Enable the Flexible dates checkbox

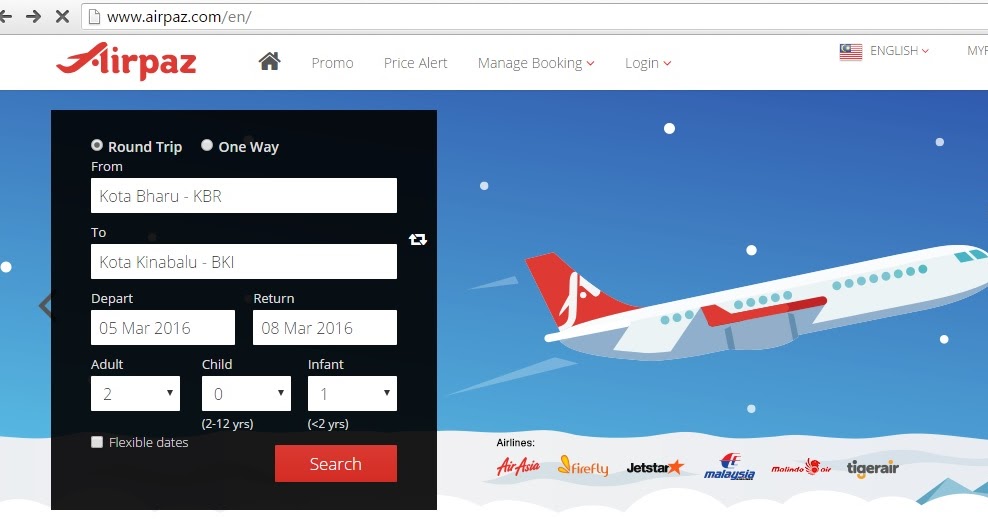[96, 442]
